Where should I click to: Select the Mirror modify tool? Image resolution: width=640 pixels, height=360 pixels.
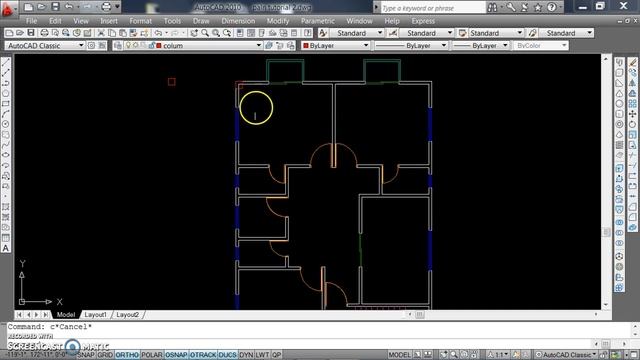633,83
